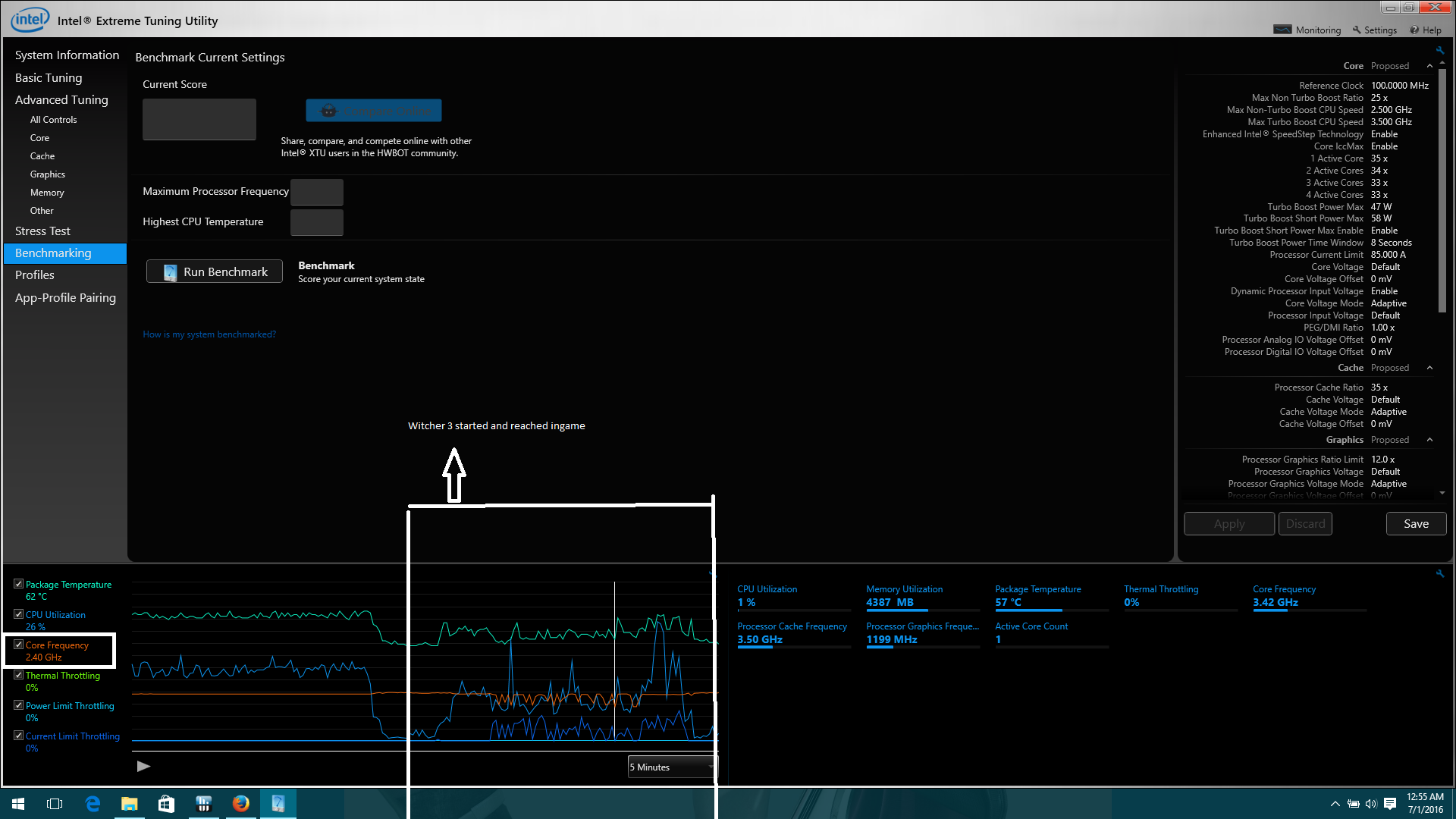This screenshot has width=1456, height=819.
Task: Open the Windows Store taskbar icon
Action: (x=166, y=804)
